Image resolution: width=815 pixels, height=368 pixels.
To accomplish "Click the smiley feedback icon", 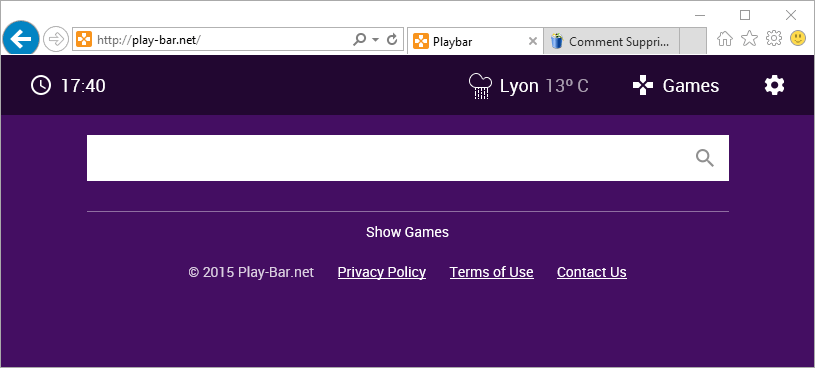I will coord(798,38).
